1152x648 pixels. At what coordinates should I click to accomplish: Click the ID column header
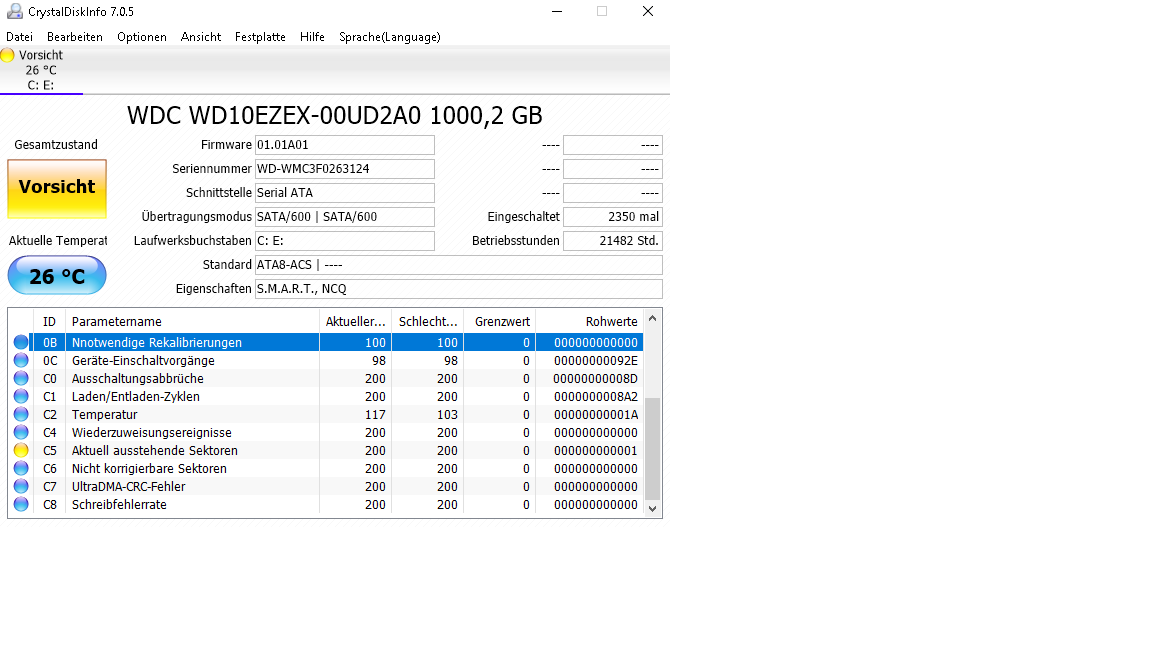point(49,322)
